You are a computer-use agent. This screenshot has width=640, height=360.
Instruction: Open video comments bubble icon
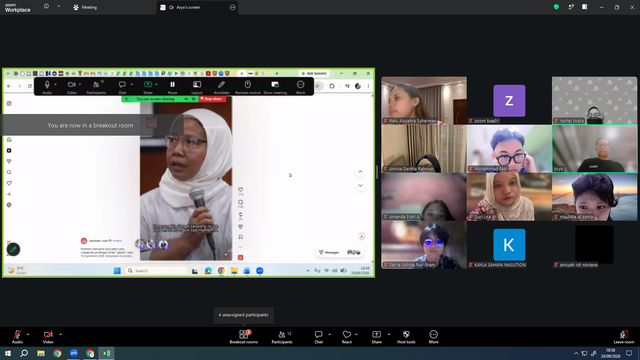click(240, 202)
